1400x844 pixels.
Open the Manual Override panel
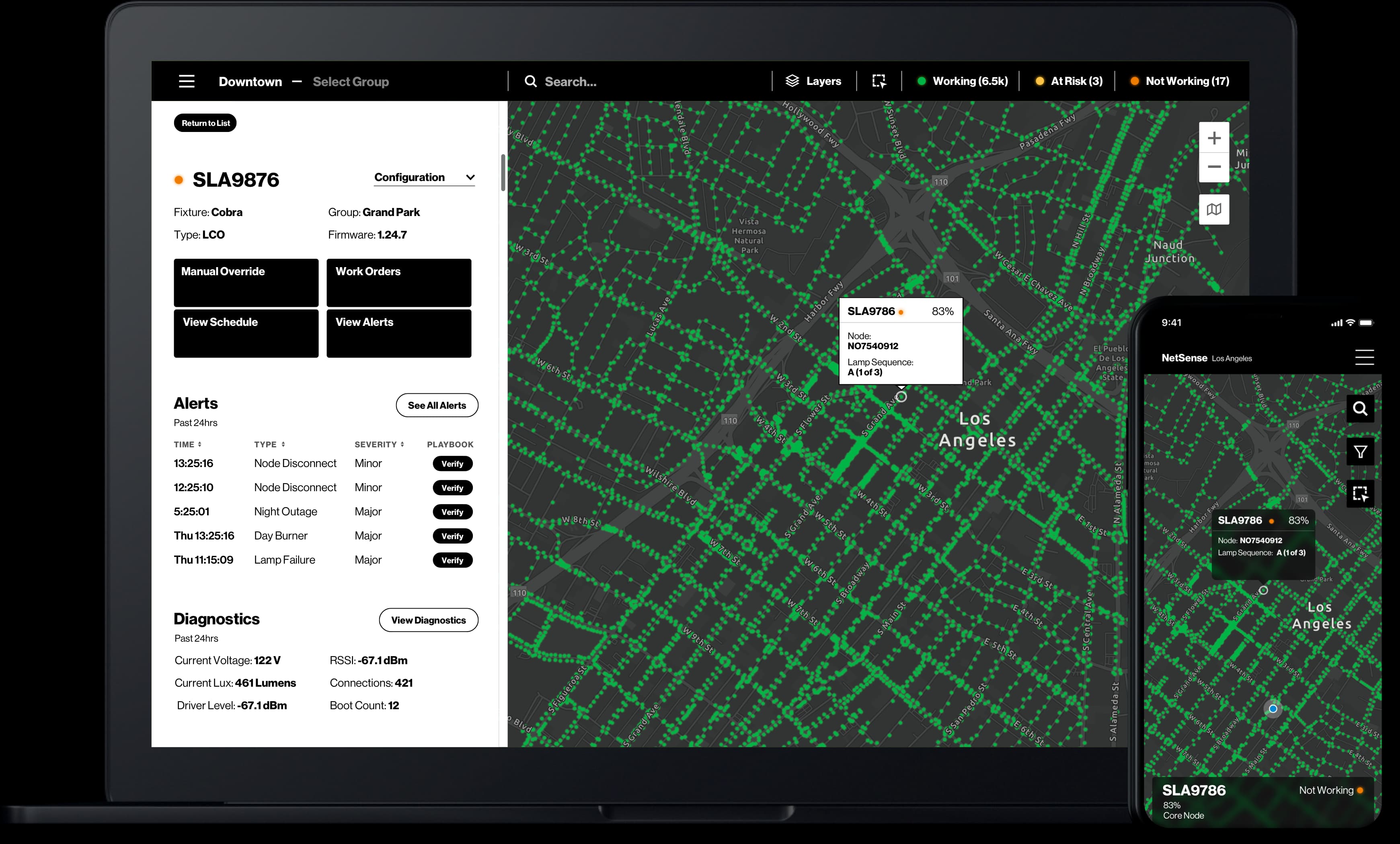pyautogui.click(x=246, y=282)
